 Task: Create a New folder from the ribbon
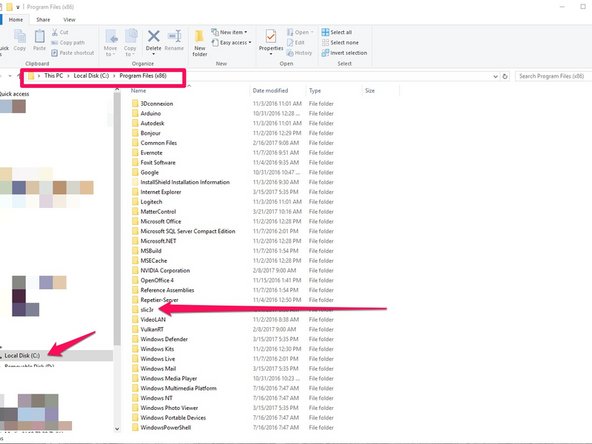[x=200, y=43]
